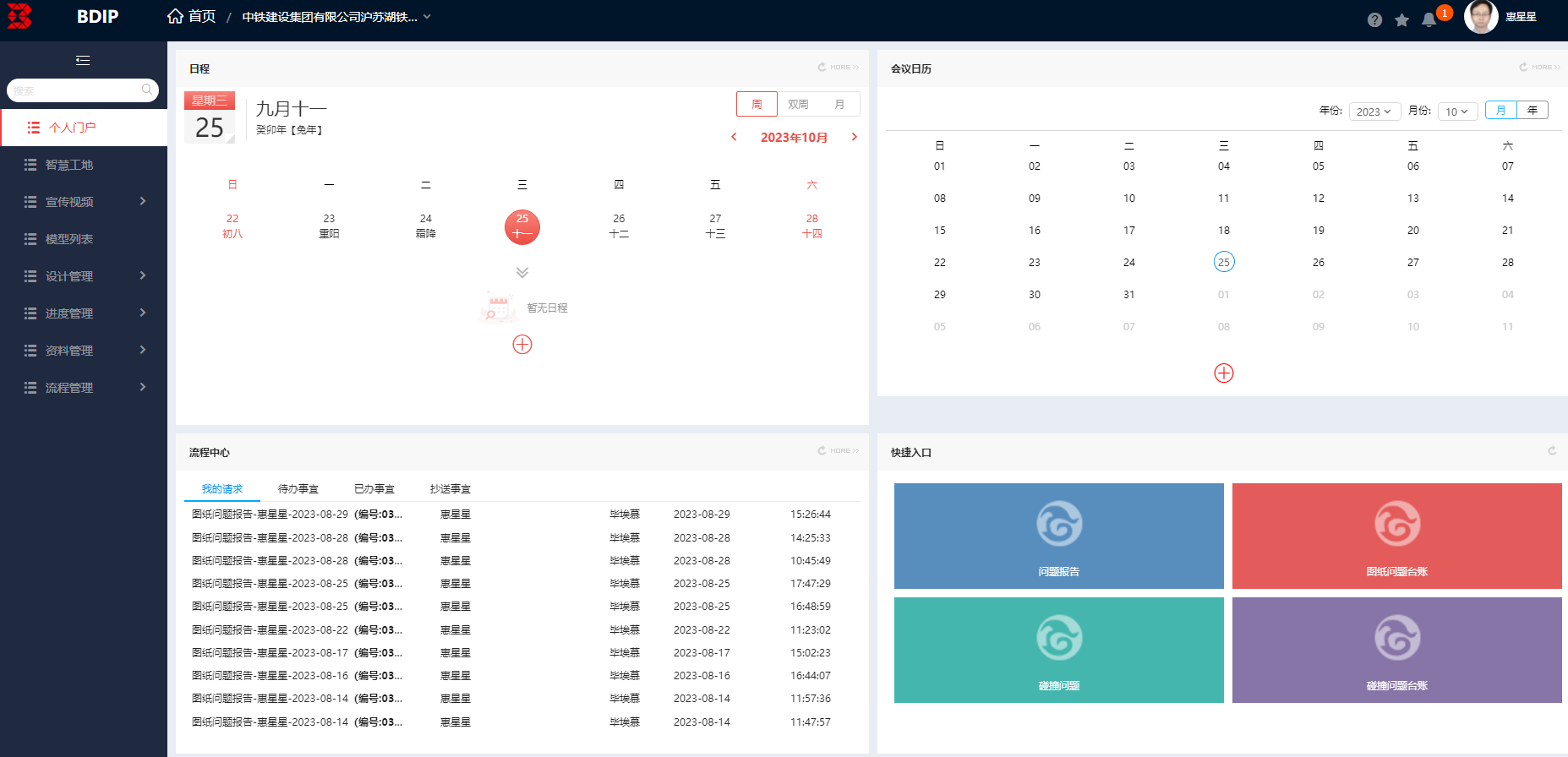This screenshot has height=757, width=1568.
Task: Select day 26 in the weekly schedule
Action: [619, 226]
